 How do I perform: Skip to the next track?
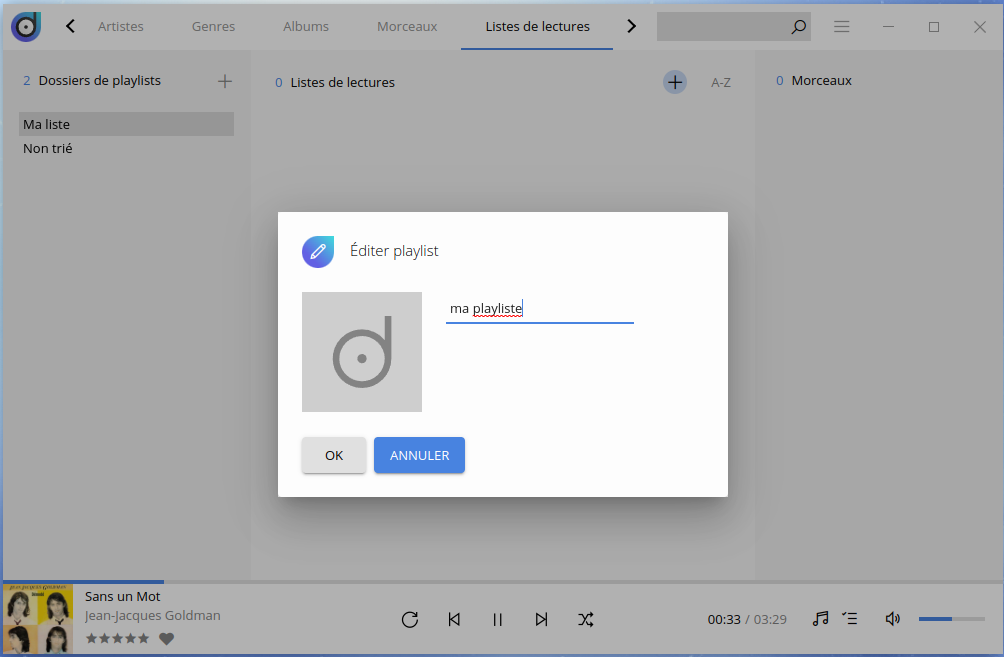click(541, 619)
